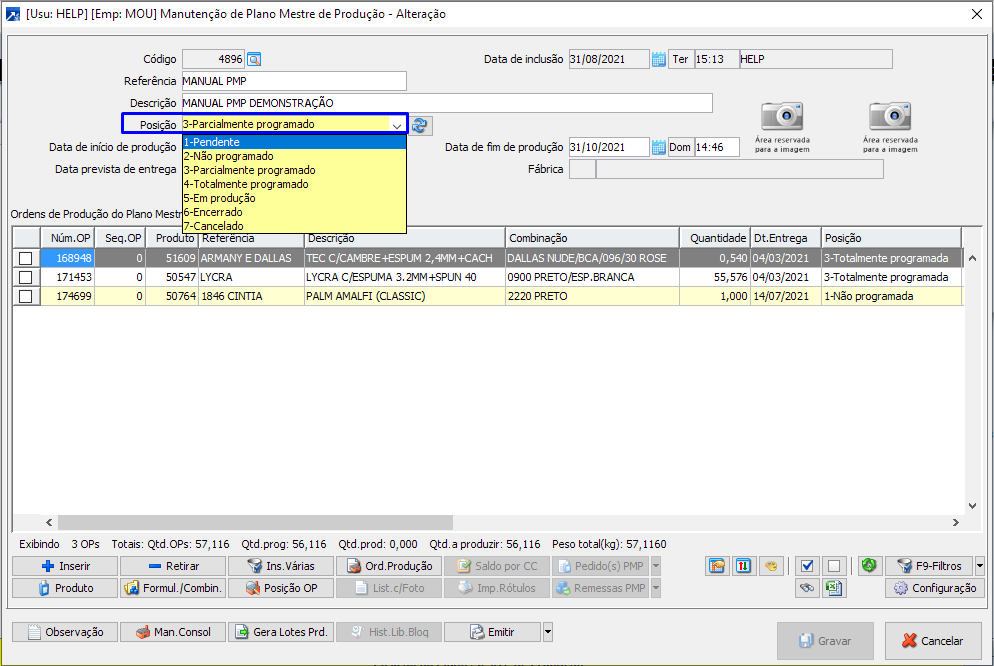Image resolution: width=994 pixels, height=666 pixels.
Task: Open Ord.Produção
Action: point(389,566)
